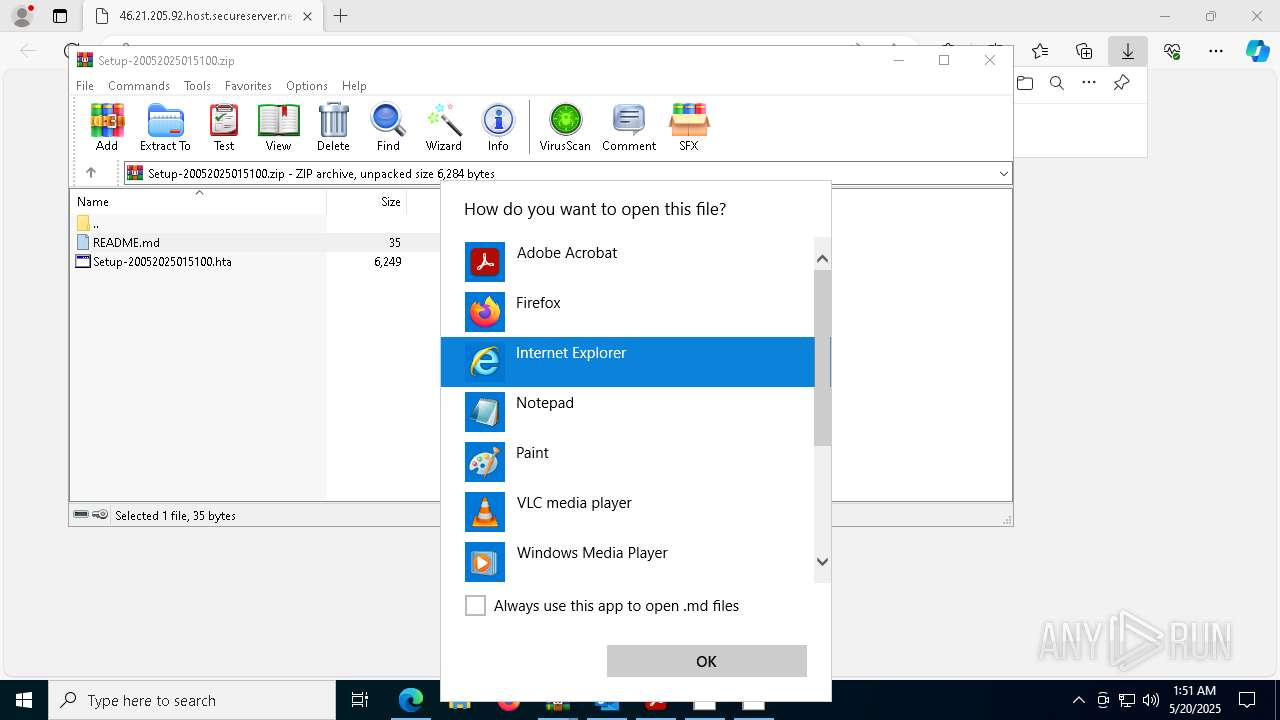This screenshot has width=1280, height=720.
Task: Open the Tools menu
Action: [197, 86]
